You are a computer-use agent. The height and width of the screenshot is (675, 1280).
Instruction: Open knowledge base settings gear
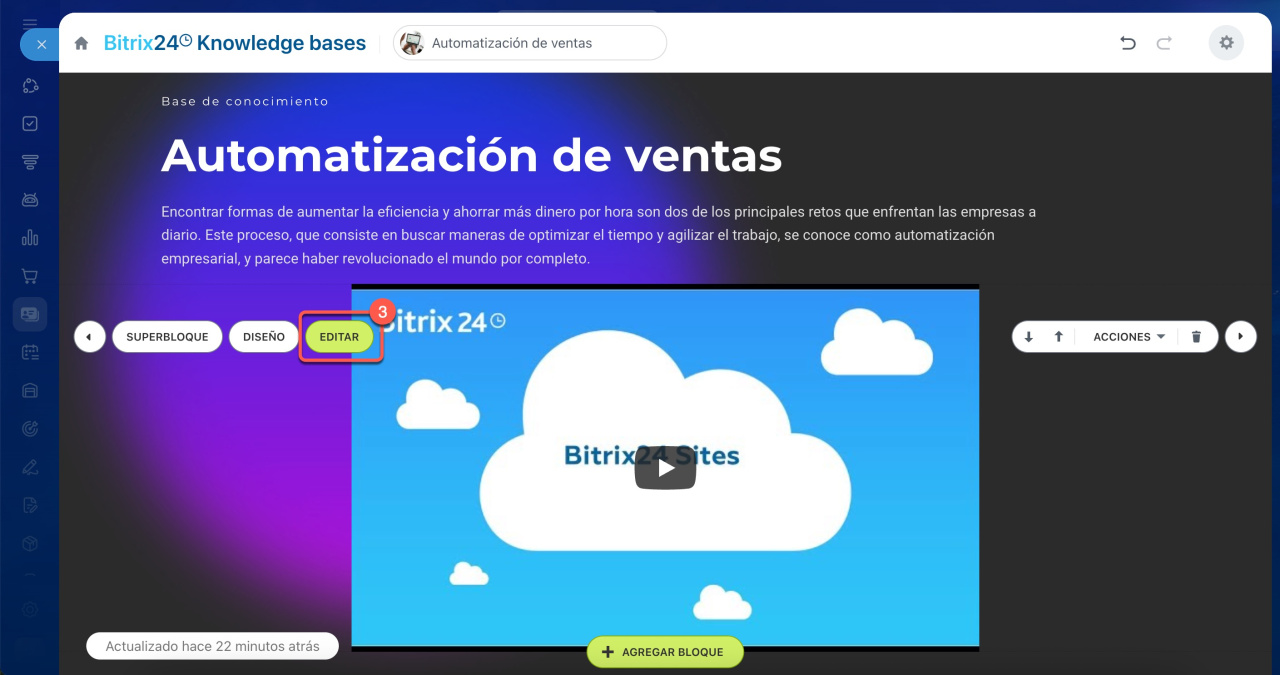tap(1226, 43)
